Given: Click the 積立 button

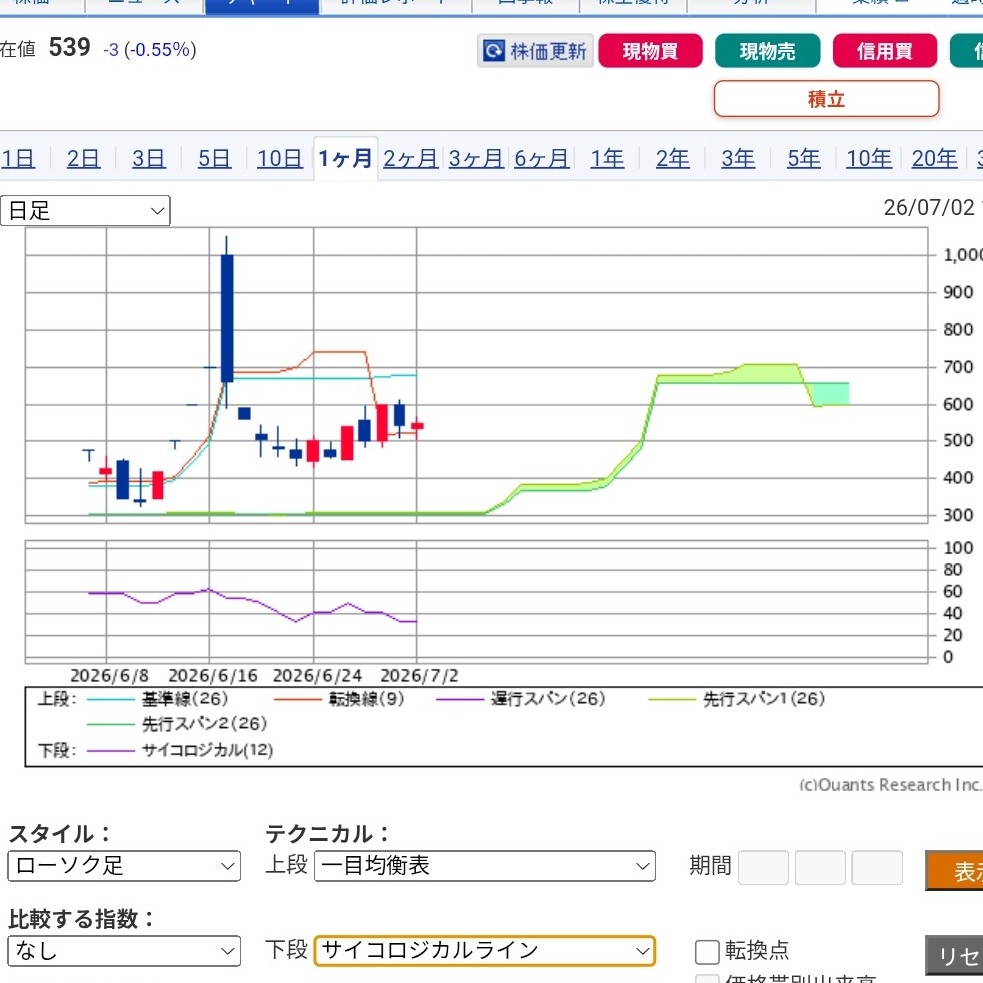Looking at the screenshot, I should [826, 99].
